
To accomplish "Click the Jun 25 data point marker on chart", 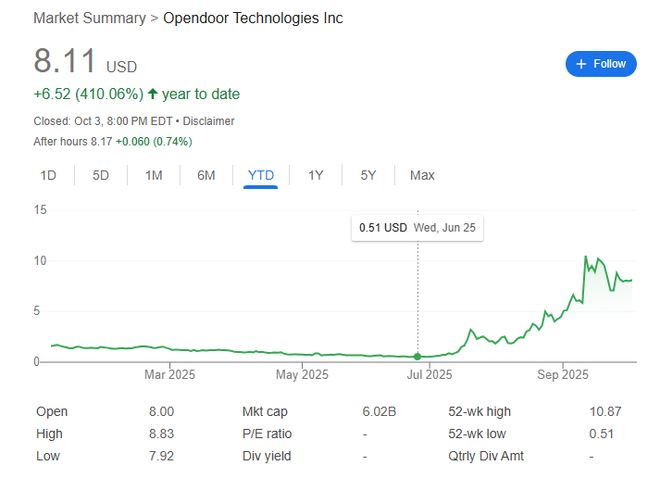I will (x=418, y=356).
